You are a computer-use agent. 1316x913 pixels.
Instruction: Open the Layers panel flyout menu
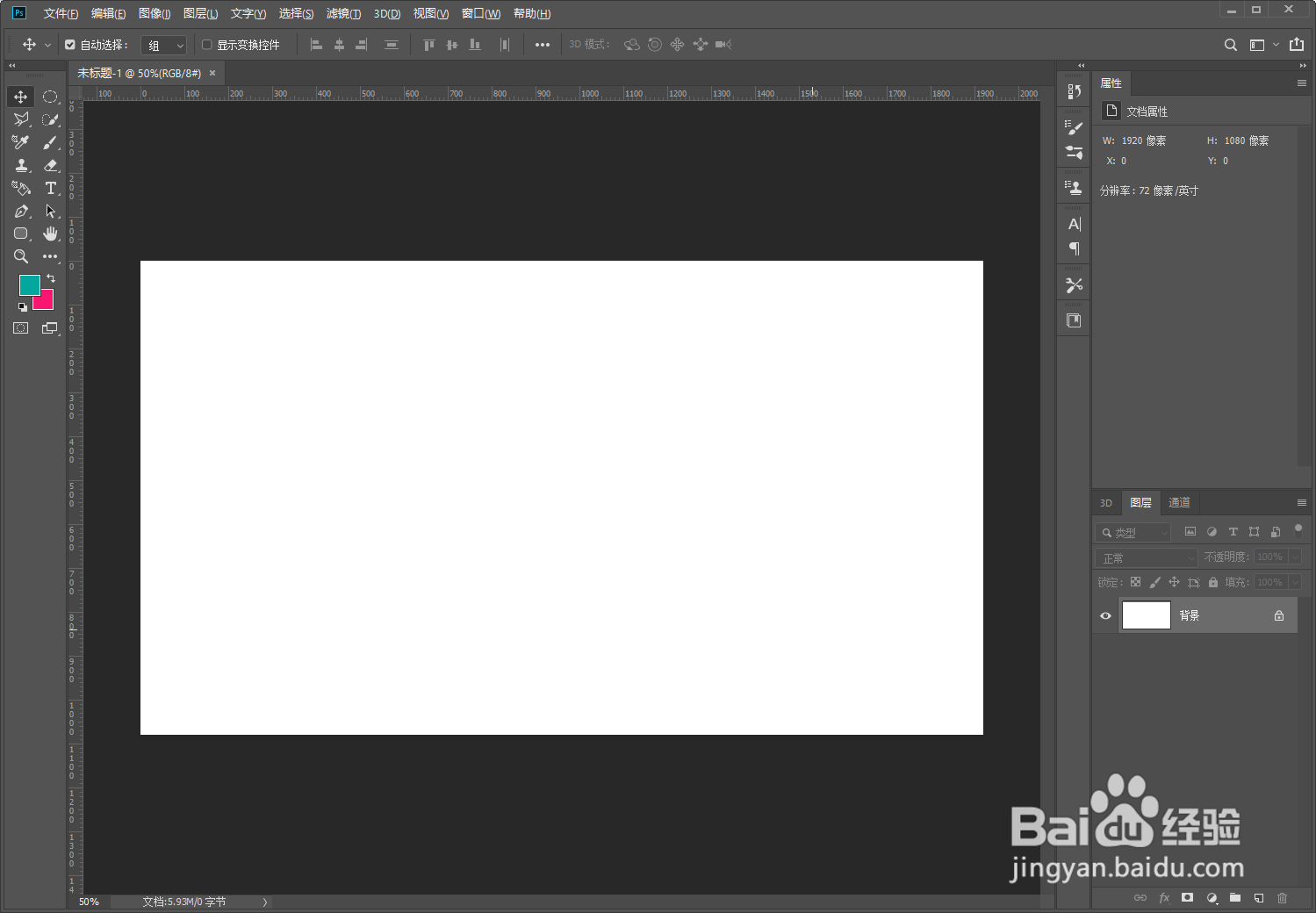pyautogui.click(x=1302, y=502)
